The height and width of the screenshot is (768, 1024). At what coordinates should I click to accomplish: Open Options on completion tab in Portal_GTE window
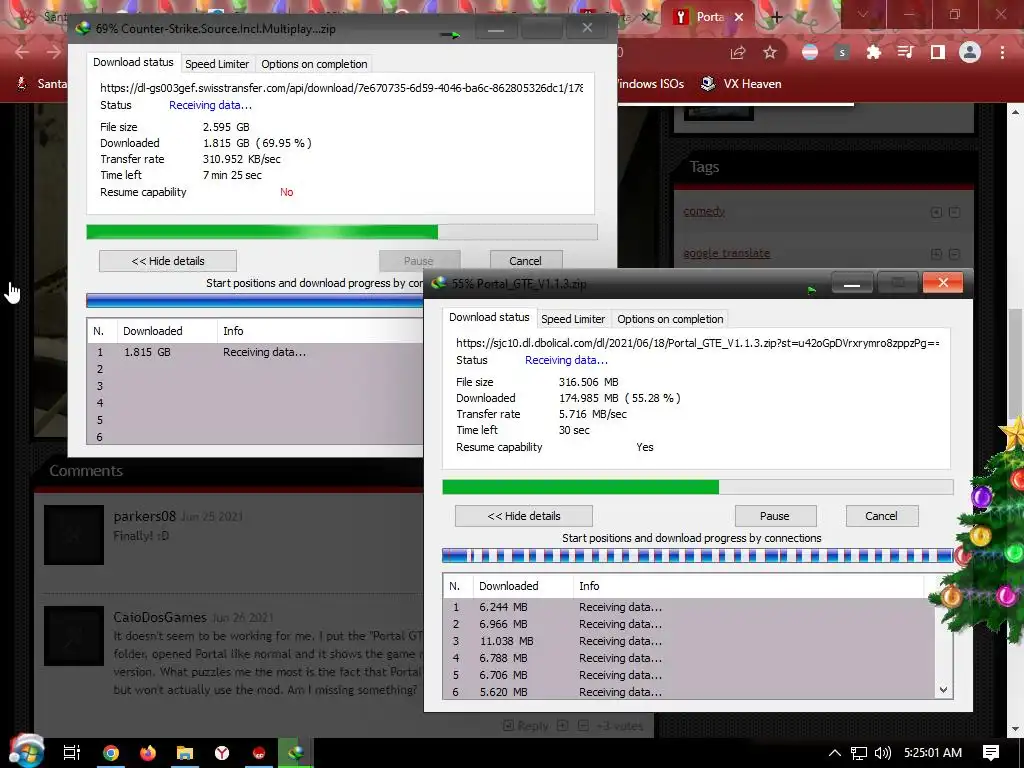[670, 319]
